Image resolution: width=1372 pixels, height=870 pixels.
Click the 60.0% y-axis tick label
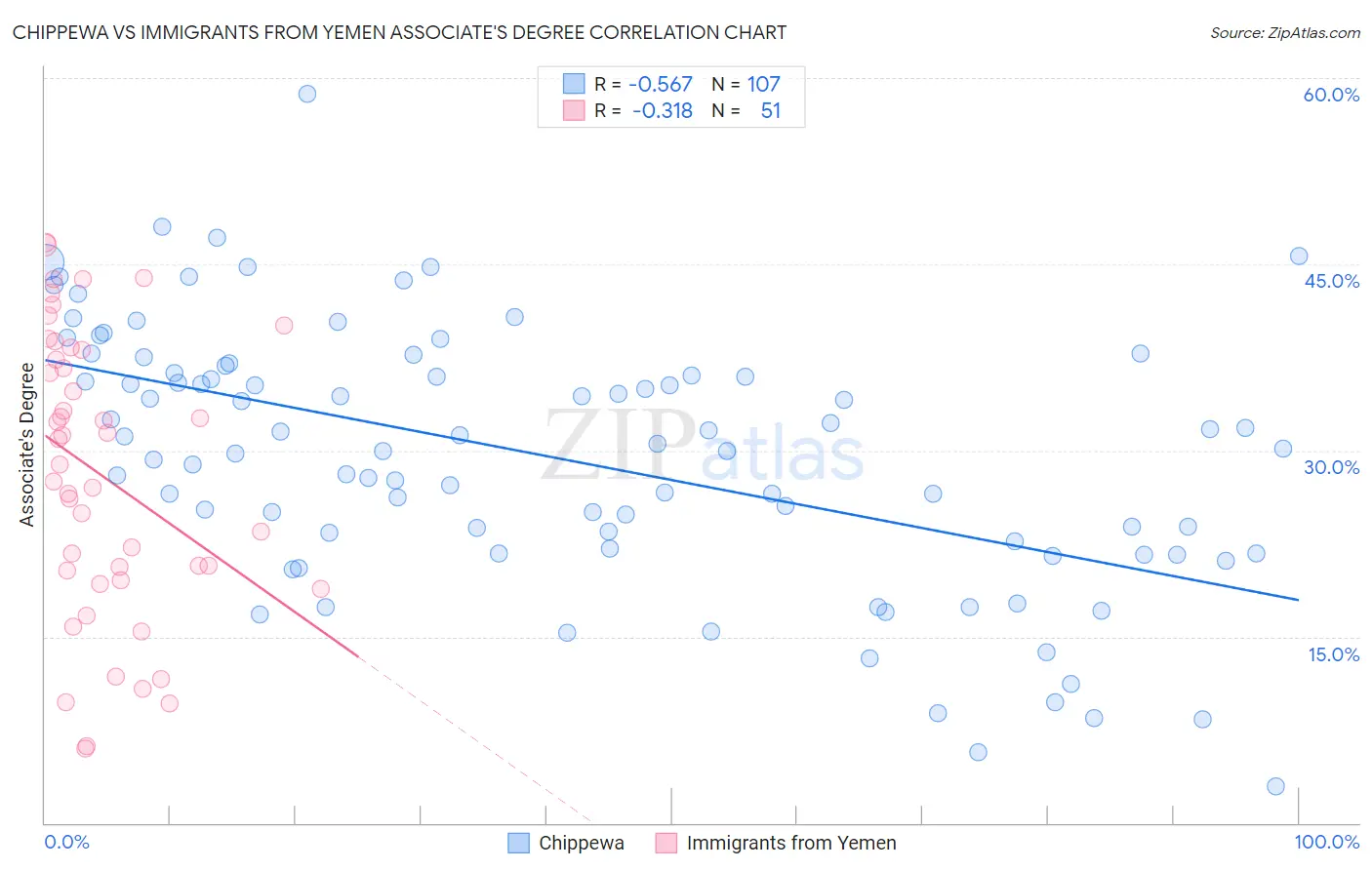tap(1331, 95)
